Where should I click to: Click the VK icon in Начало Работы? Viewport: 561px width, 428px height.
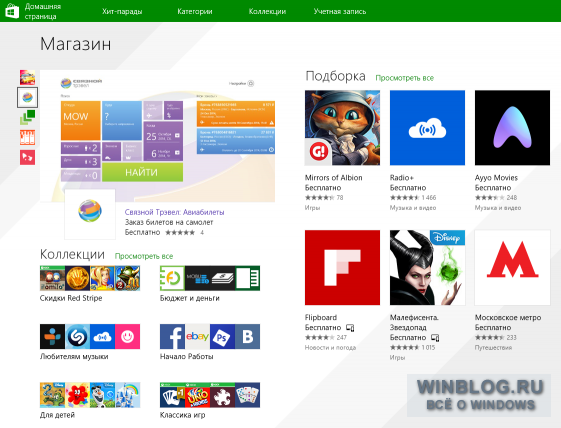coord(248,336)
